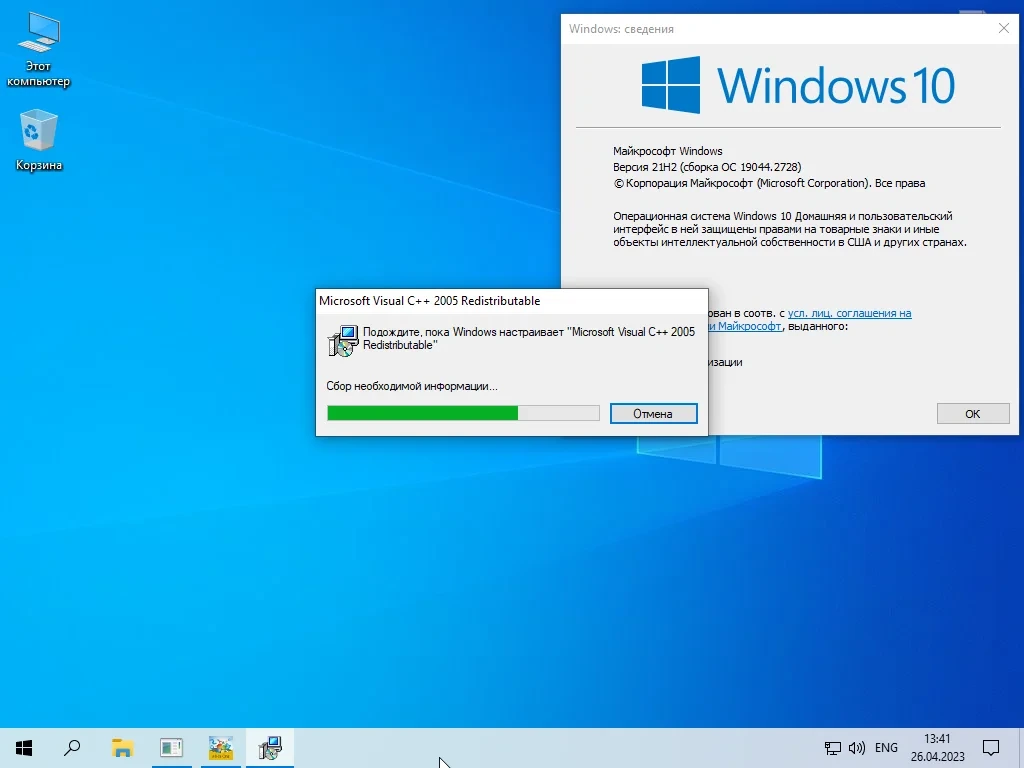Activate the colorful installer taskbar icon

221,748
